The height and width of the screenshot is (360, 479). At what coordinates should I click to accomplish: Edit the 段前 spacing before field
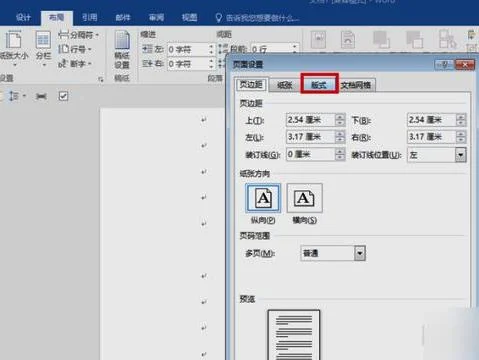coord(272,50)
